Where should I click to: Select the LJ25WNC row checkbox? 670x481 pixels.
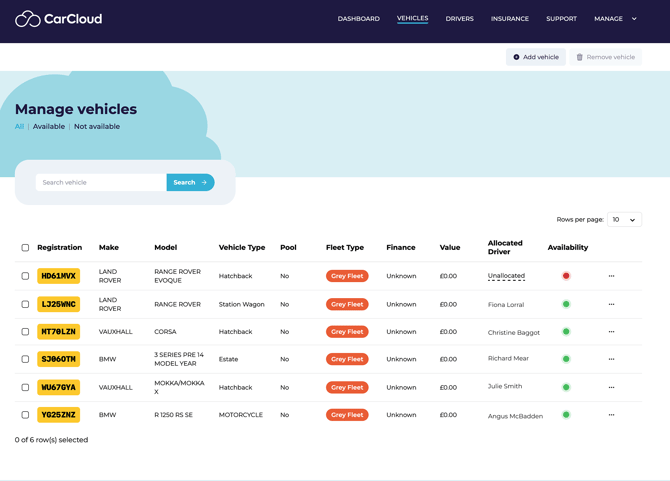(25, 304)
